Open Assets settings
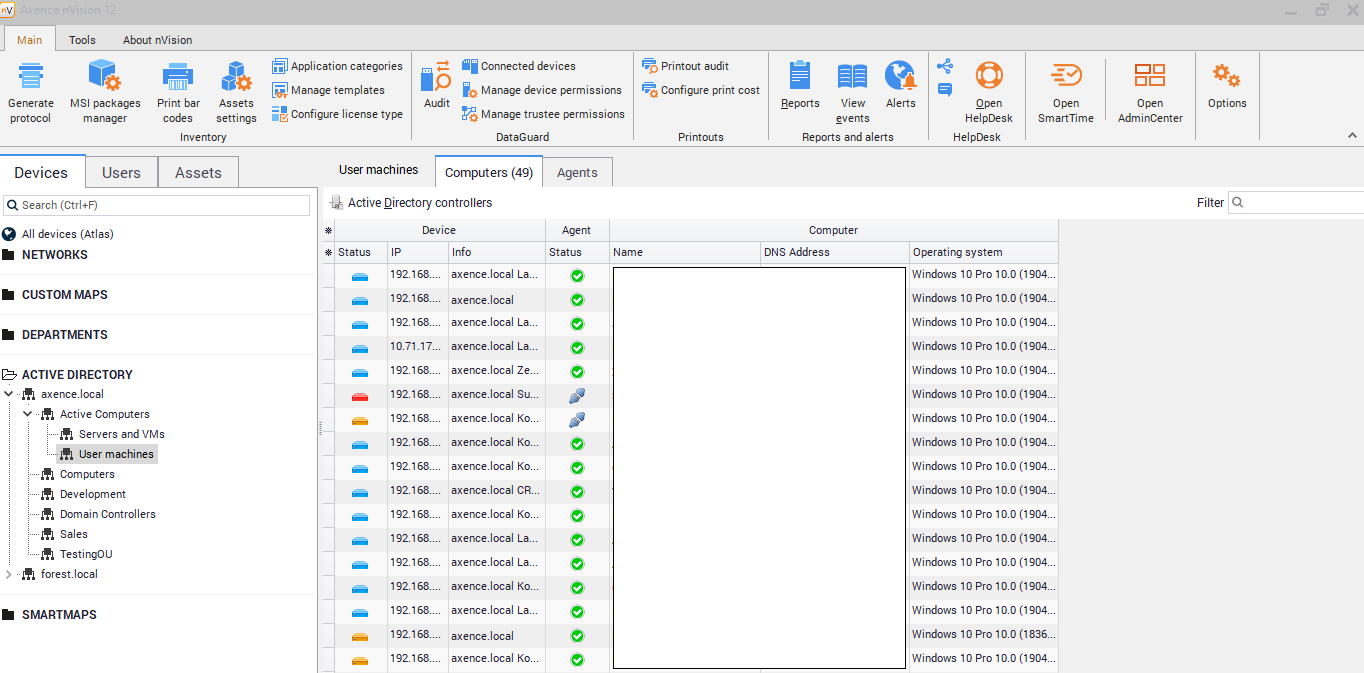 coord(236,78)
